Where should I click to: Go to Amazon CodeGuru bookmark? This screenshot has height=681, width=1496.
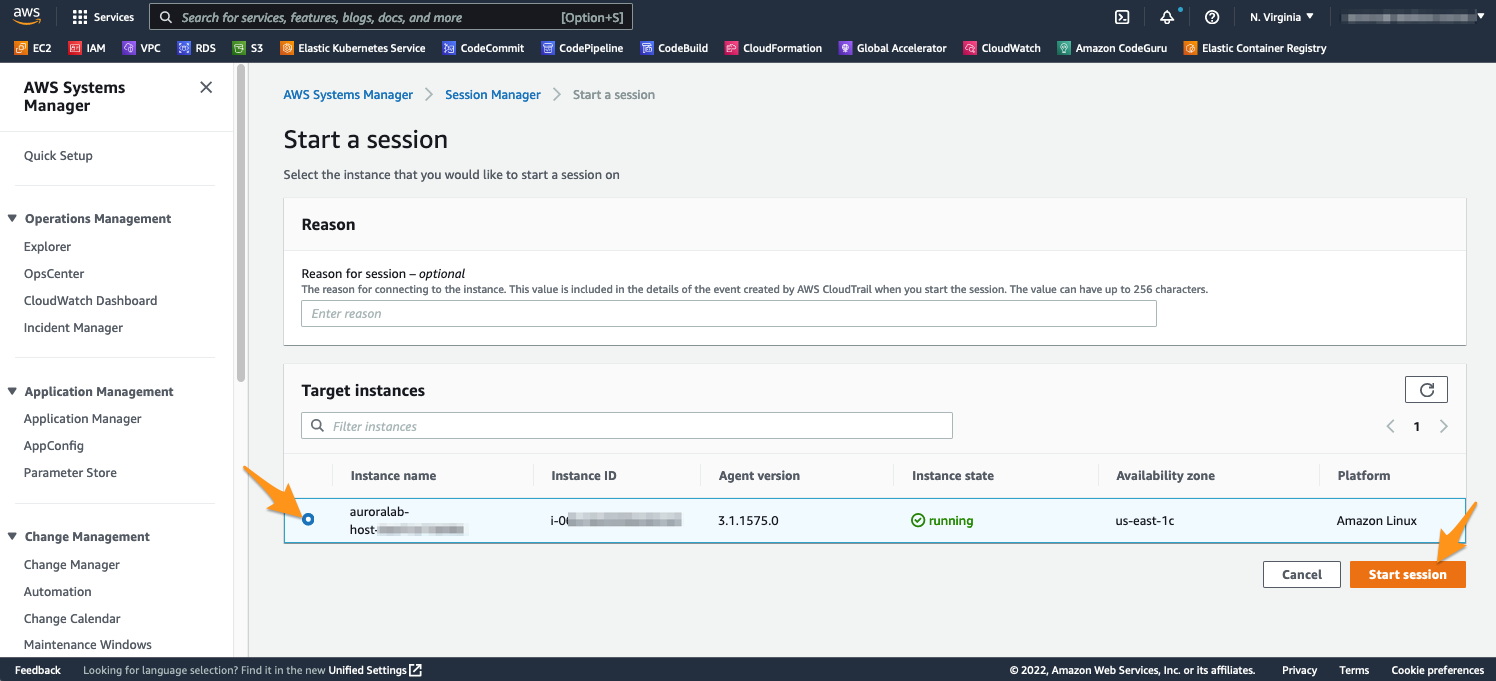[x=1112, y=48]
